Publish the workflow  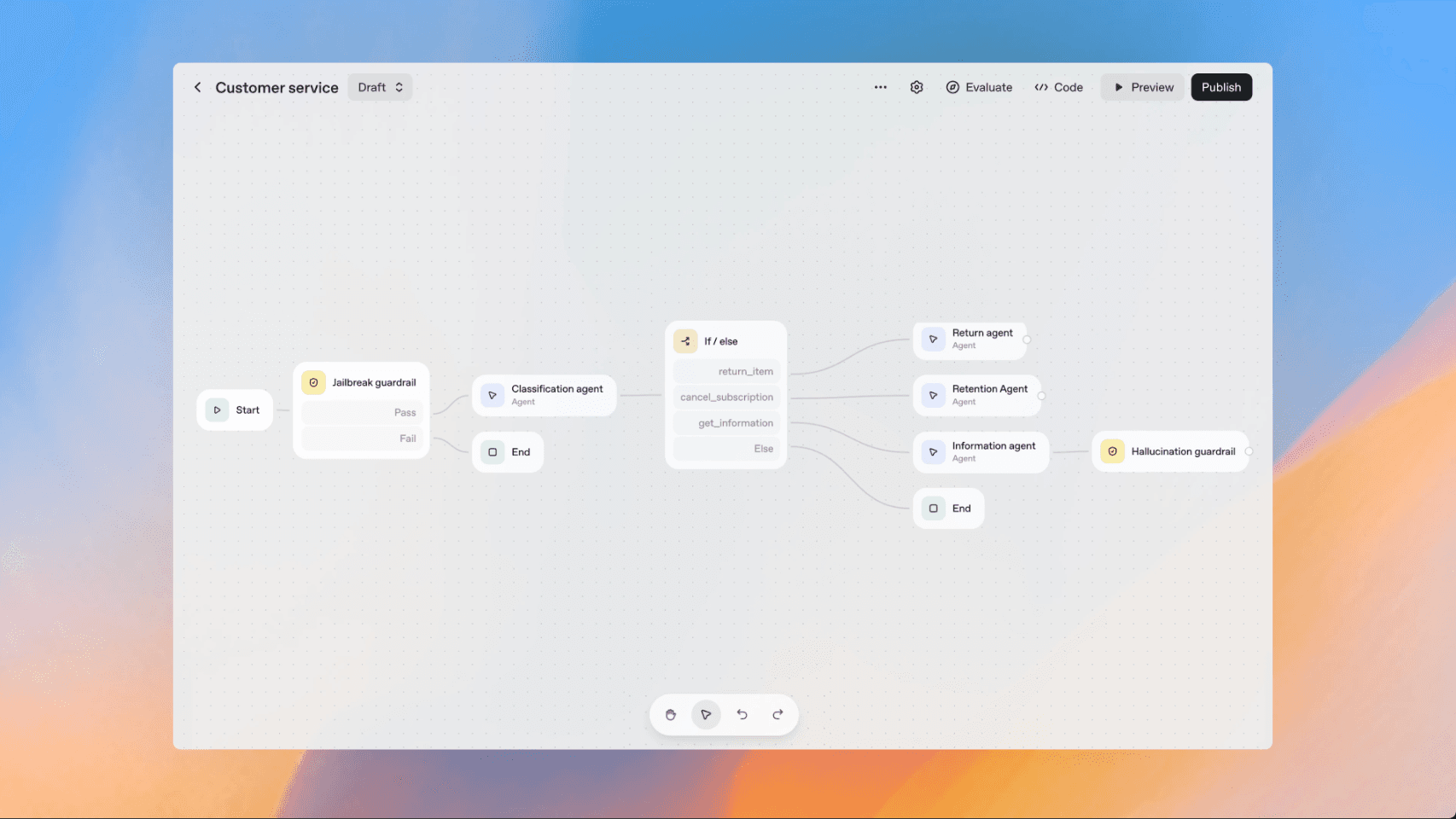coord(1220,86)
